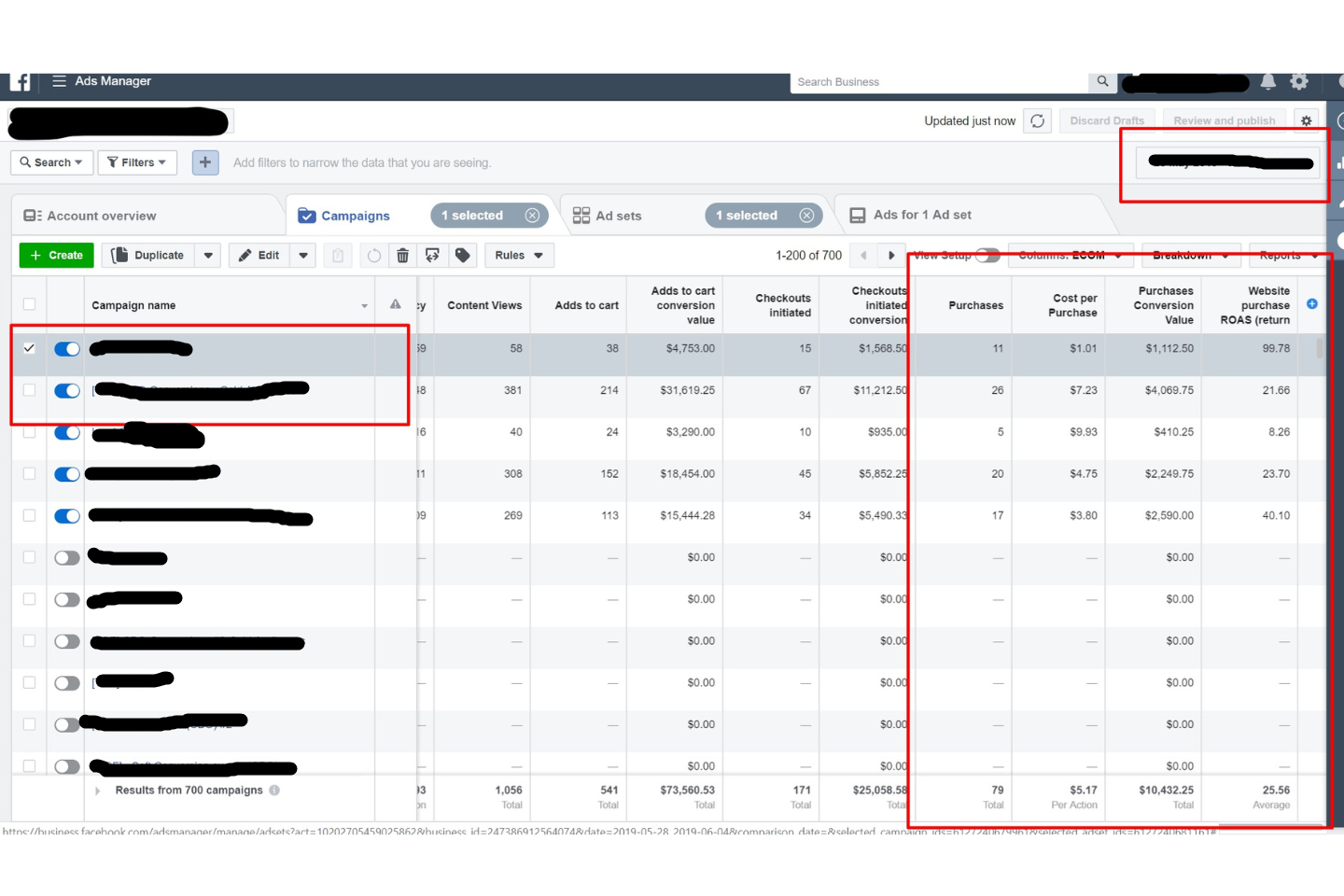Viewport: 1344px width, 896px height.
Task: Open the Edit options arrow
Action: click(303, 255)
